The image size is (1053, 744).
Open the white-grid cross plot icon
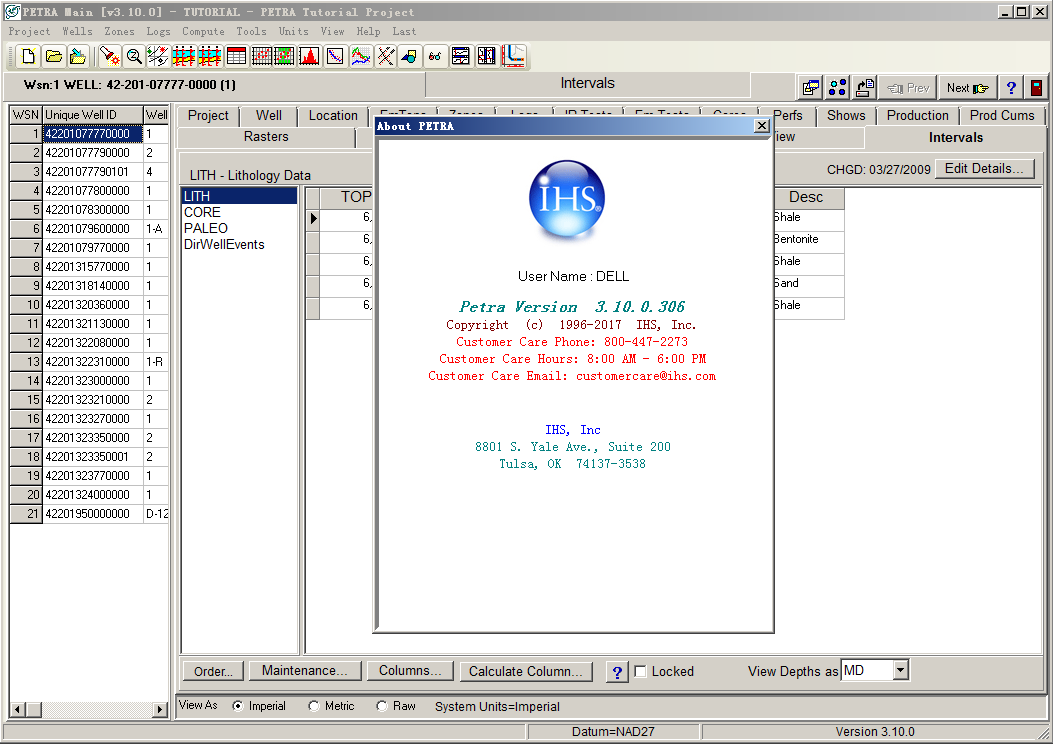261,56
